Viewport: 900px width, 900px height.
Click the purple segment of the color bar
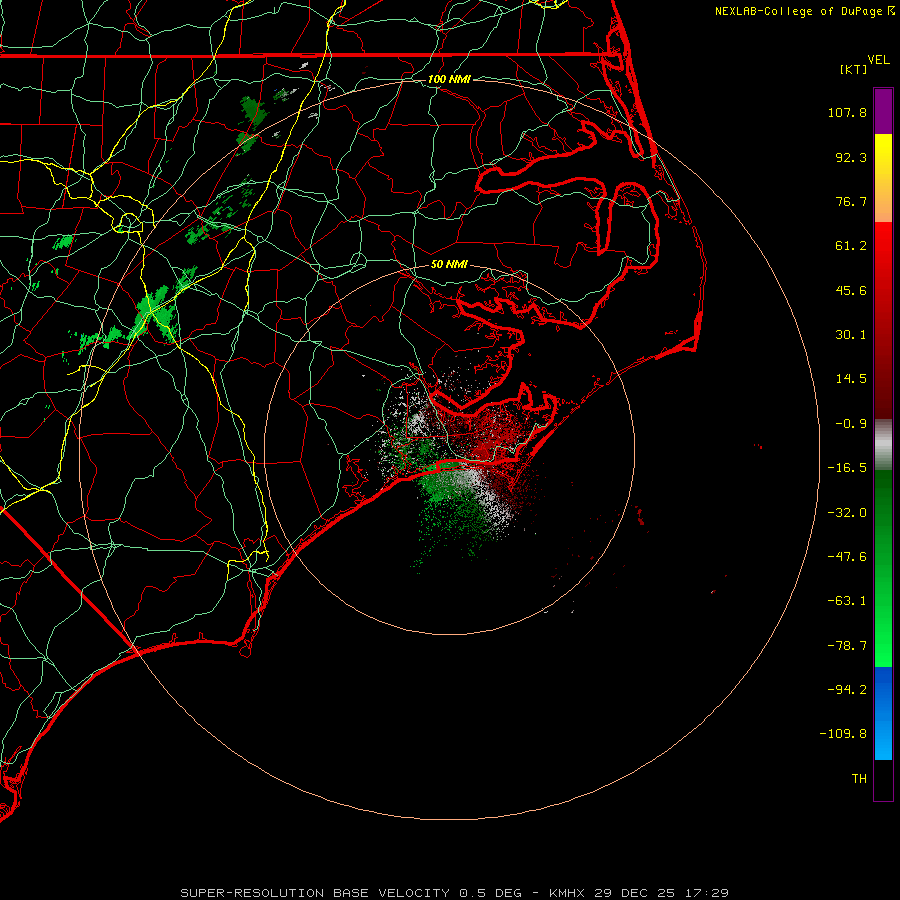tap(883, 111)
